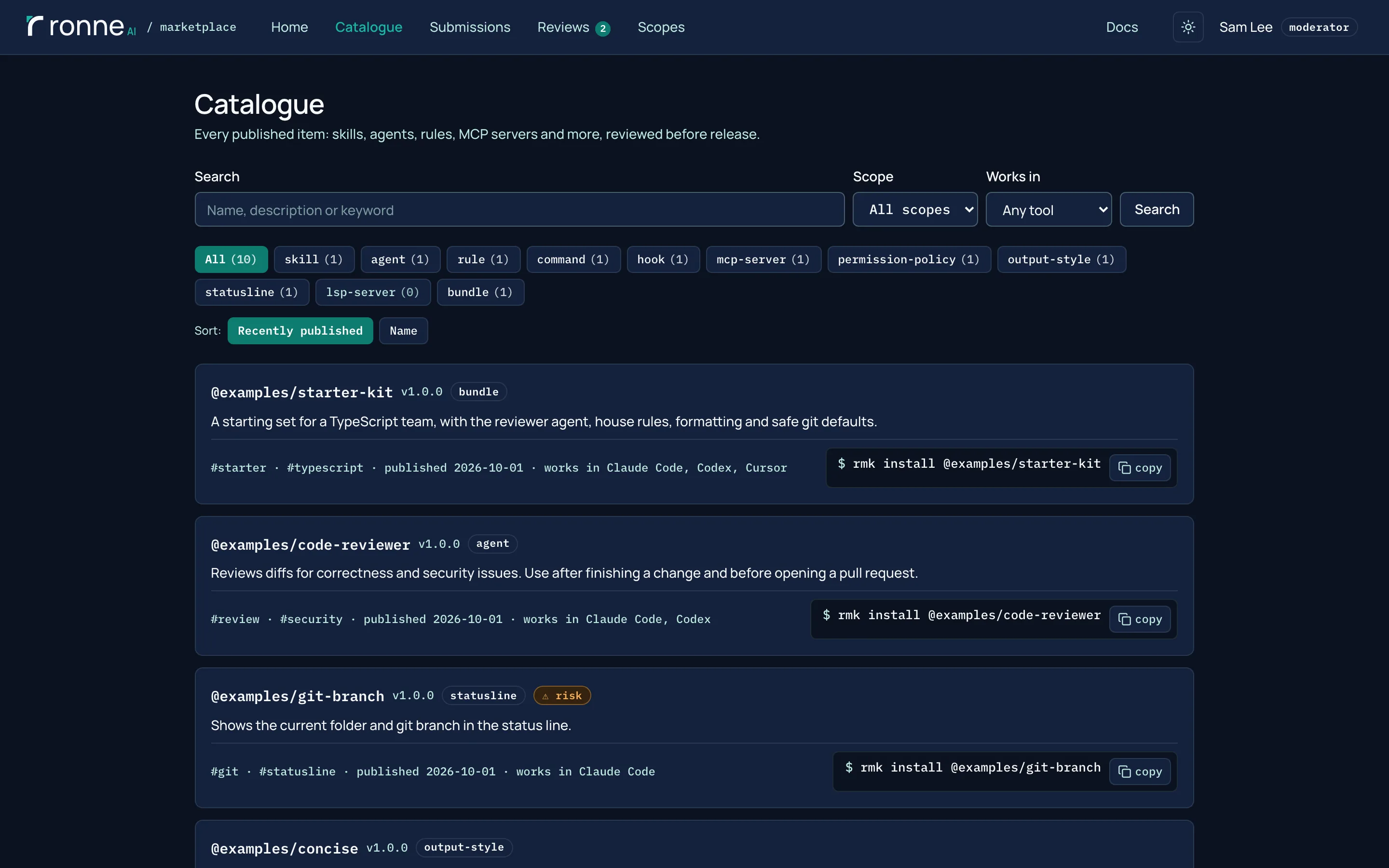Click the marketplace breadcrumb label

click(198, 27)
